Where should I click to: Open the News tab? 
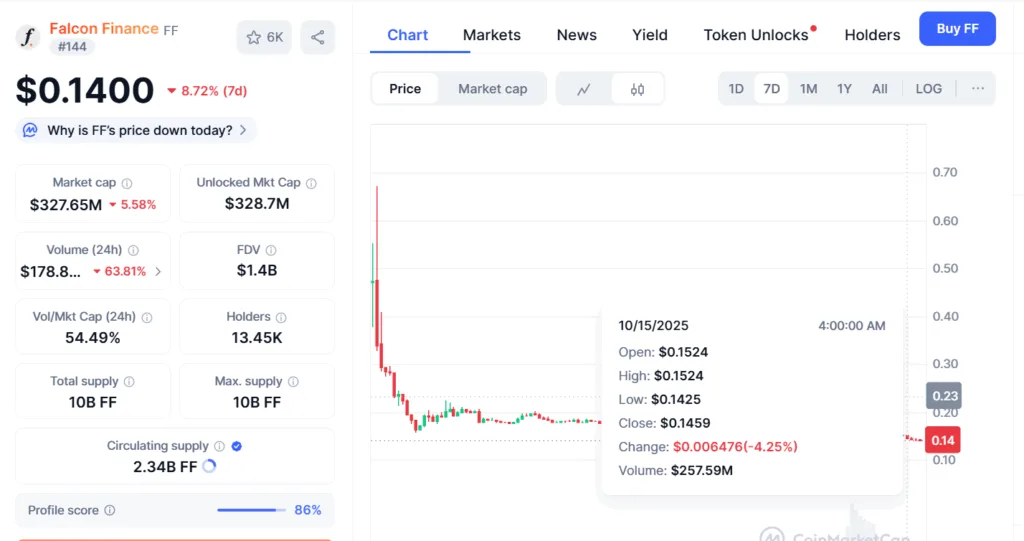click(x=577, y=35)
